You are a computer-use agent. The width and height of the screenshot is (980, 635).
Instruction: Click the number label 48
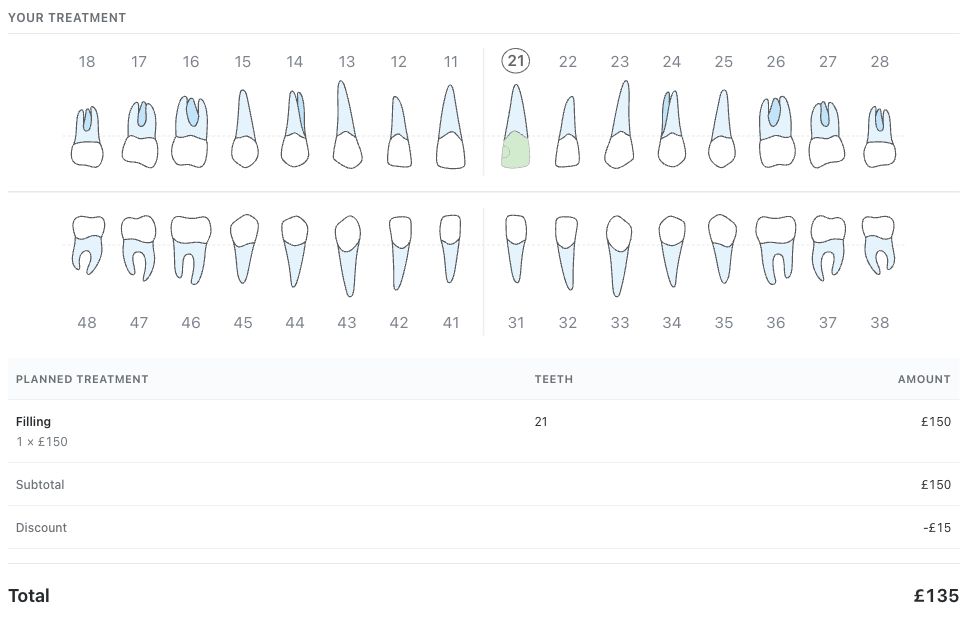87,322
